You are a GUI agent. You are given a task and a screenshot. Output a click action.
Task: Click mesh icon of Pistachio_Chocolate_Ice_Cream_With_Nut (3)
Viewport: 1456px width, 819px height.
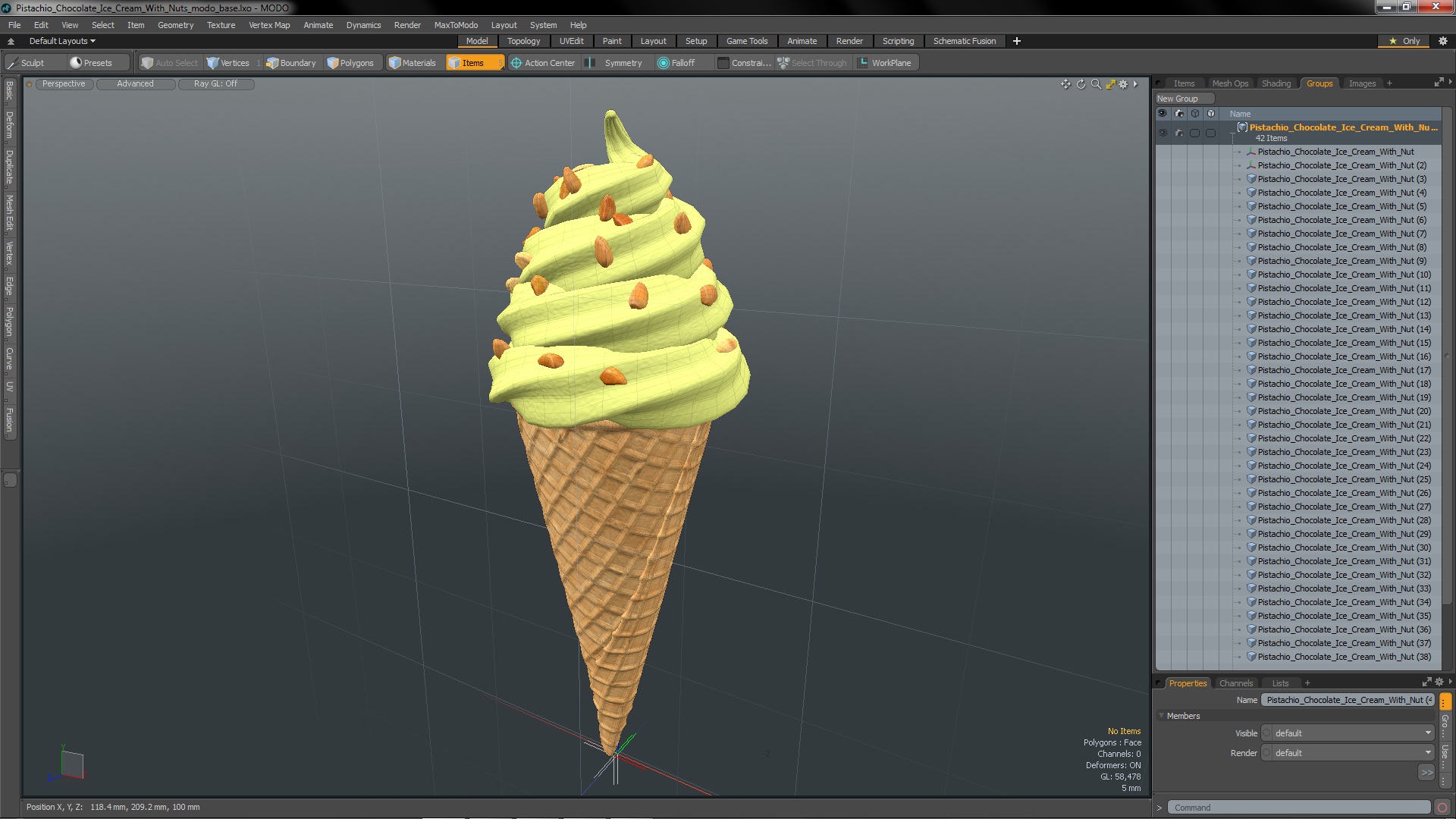tap(1251, 179)
